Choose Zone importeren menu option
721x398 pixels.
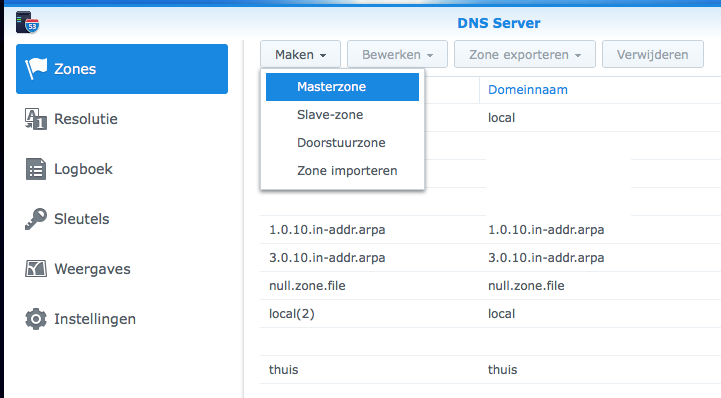pyautogui.click(x=342, y=171)
